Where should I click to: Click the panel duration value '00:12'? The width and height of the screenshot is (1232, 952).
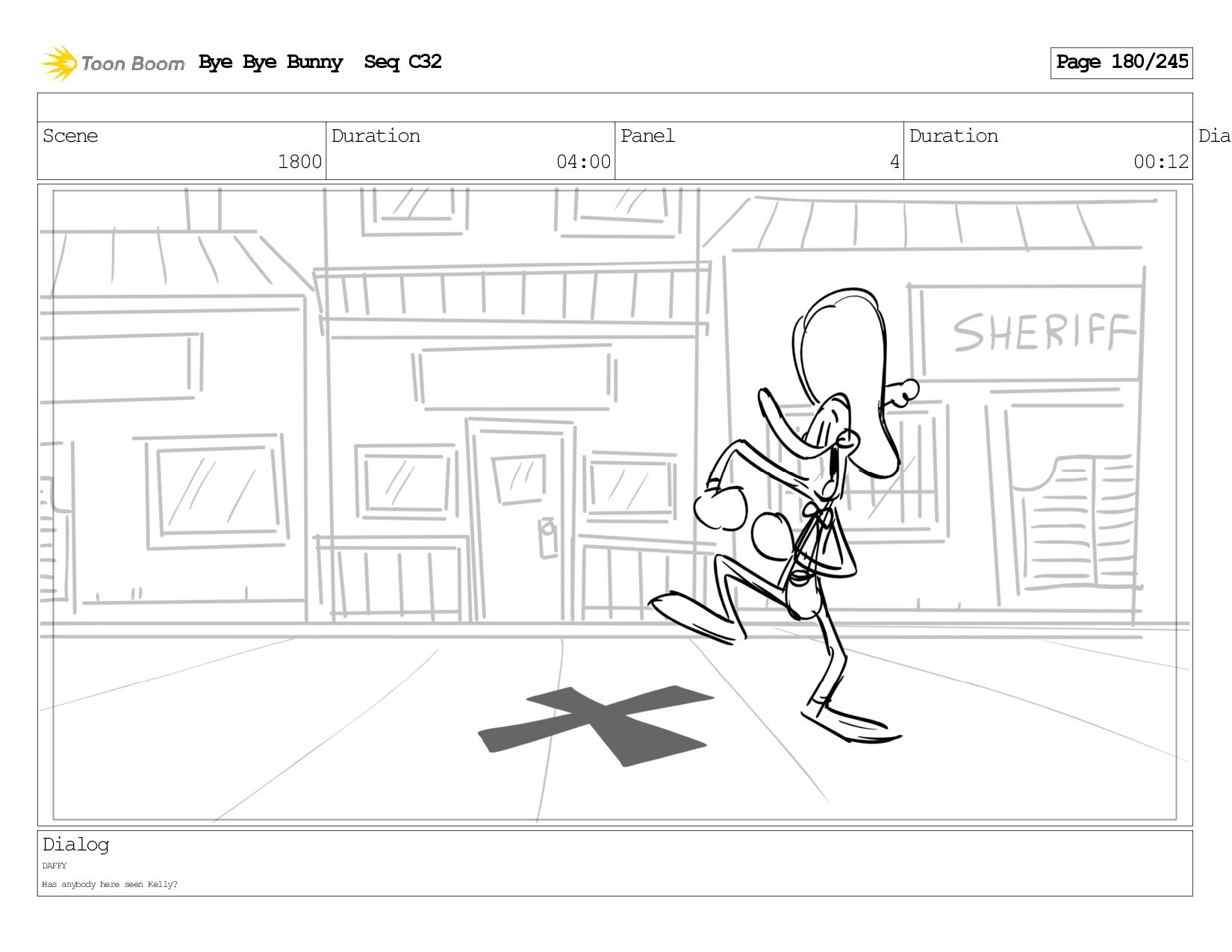[1160, 162]
